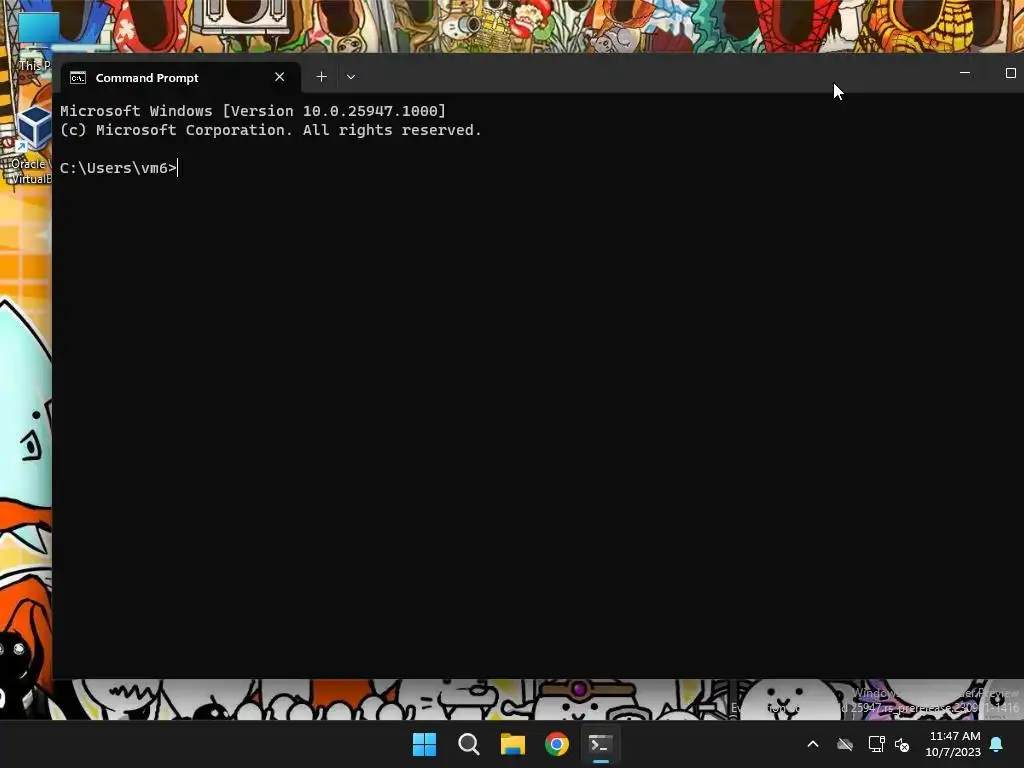Open the clock showing 11:47 AM
The width and height of the screenshot is (1024, 768).
953,744
